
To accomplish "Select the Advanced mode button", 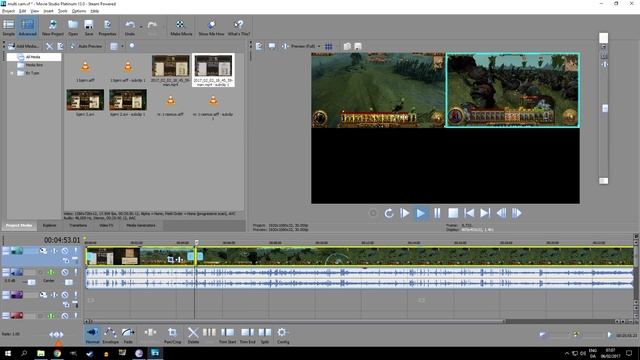I will tap(27, 27).
